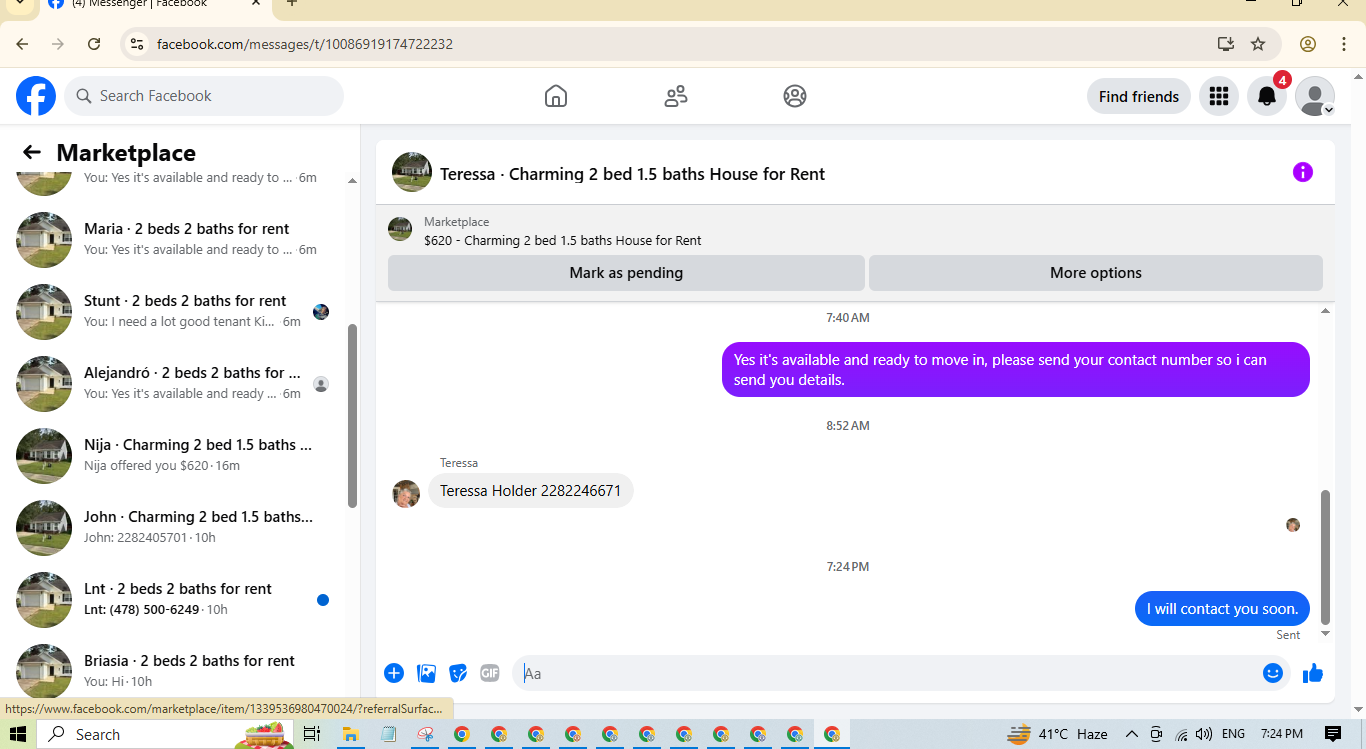
Task: Reload the page with the browser refresh icon
Action: [94, 44]
